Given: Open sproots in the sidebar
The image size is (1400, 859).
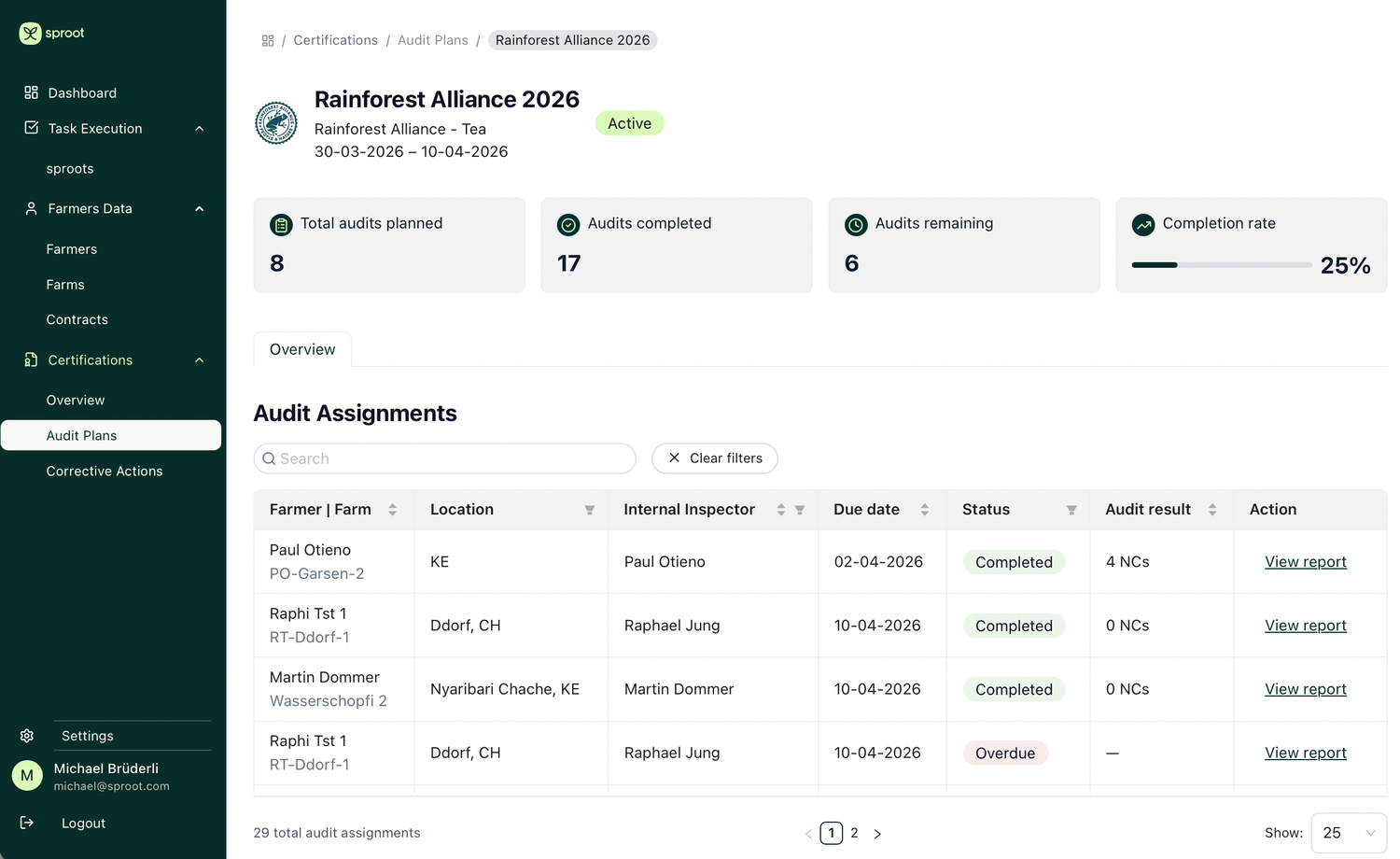Looking at the screenshot, I should 70,169.
